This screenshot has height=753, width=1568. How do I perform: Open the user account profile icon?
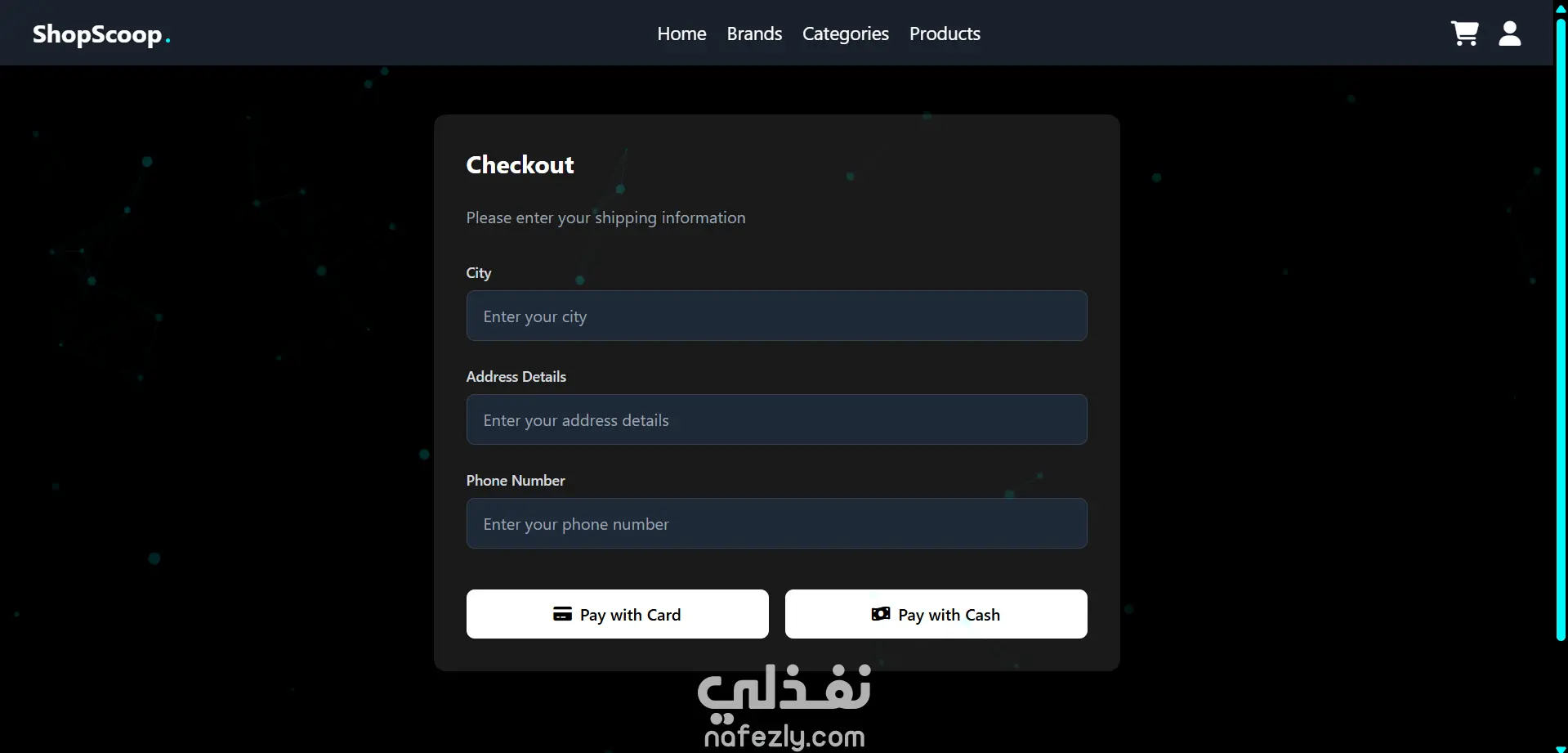(x=1510, y=34)
